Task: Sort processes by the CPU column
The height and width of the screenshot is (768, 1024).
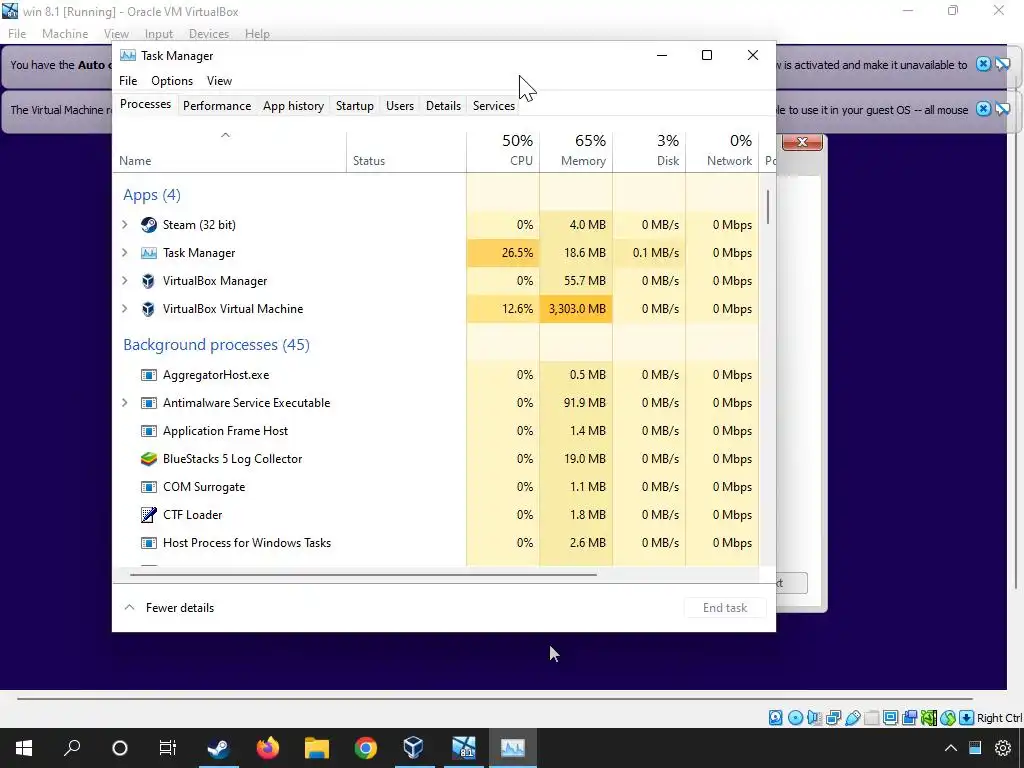Action: pos(504,151)
